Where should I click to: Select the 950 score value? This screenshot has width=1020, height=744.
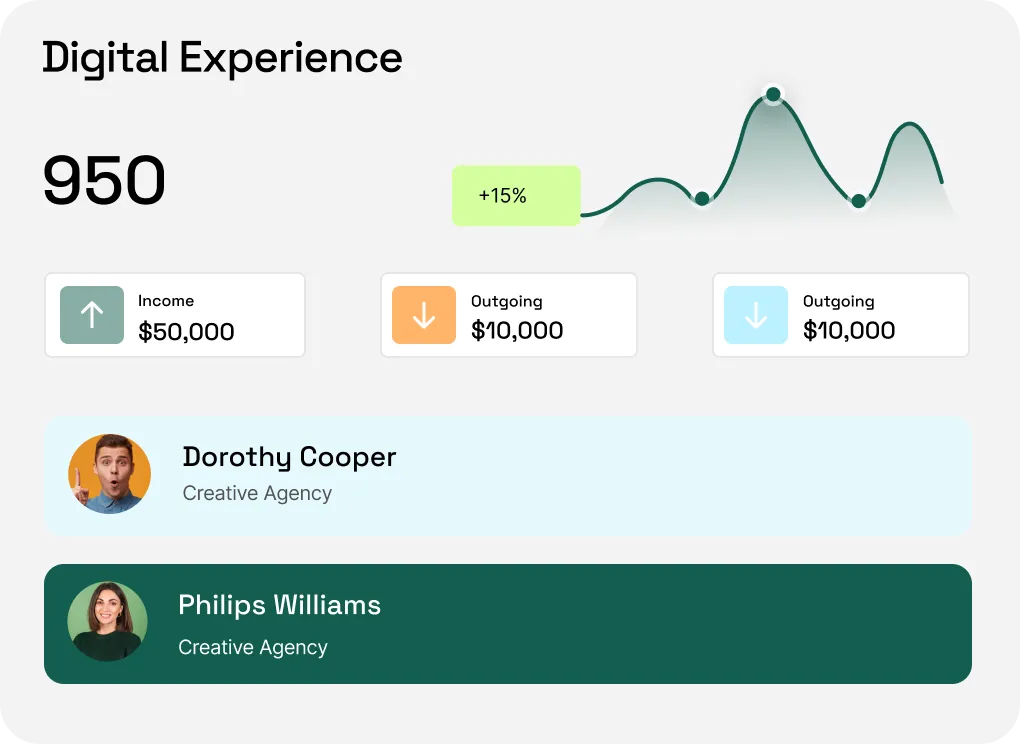coord(104,181)
